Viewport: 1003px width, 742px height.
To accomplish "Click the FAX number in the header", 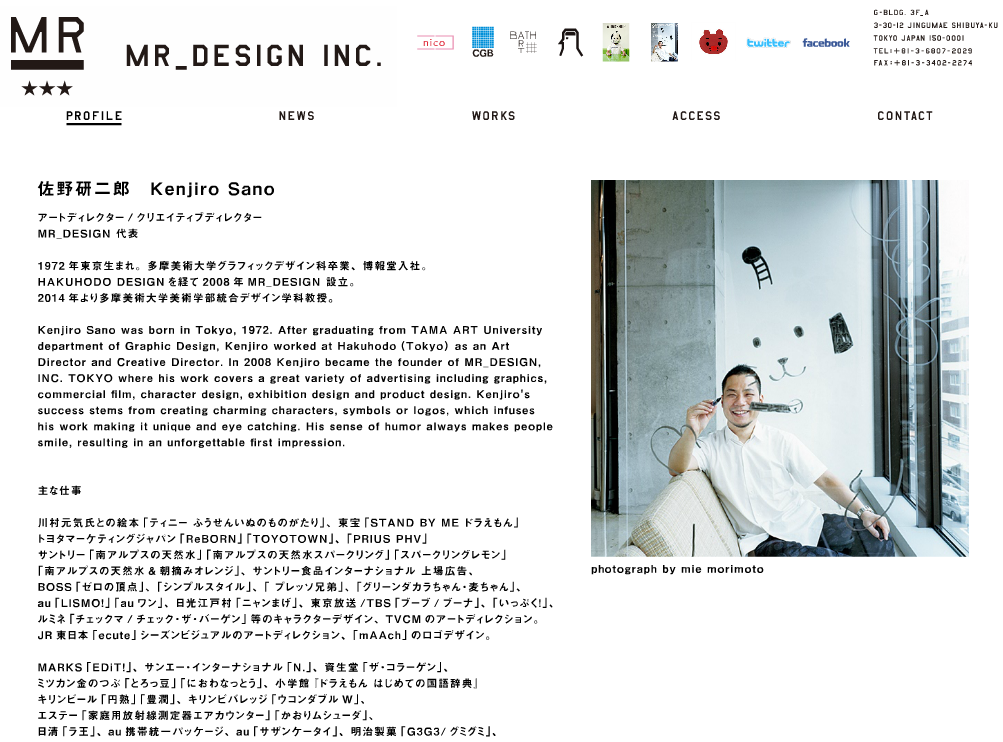I will point(923,63).
